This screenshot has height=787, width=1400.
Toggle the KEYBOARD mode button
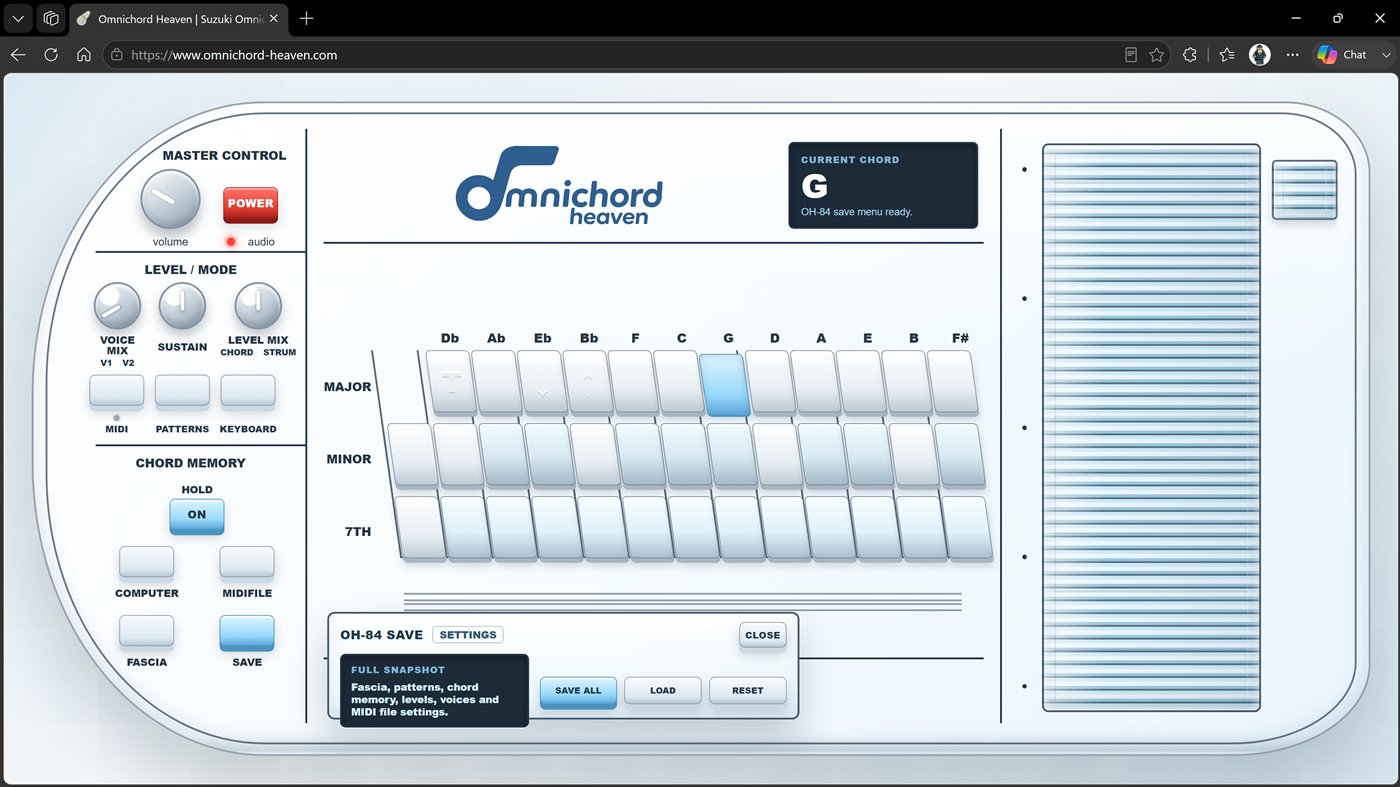coord(248,392)
